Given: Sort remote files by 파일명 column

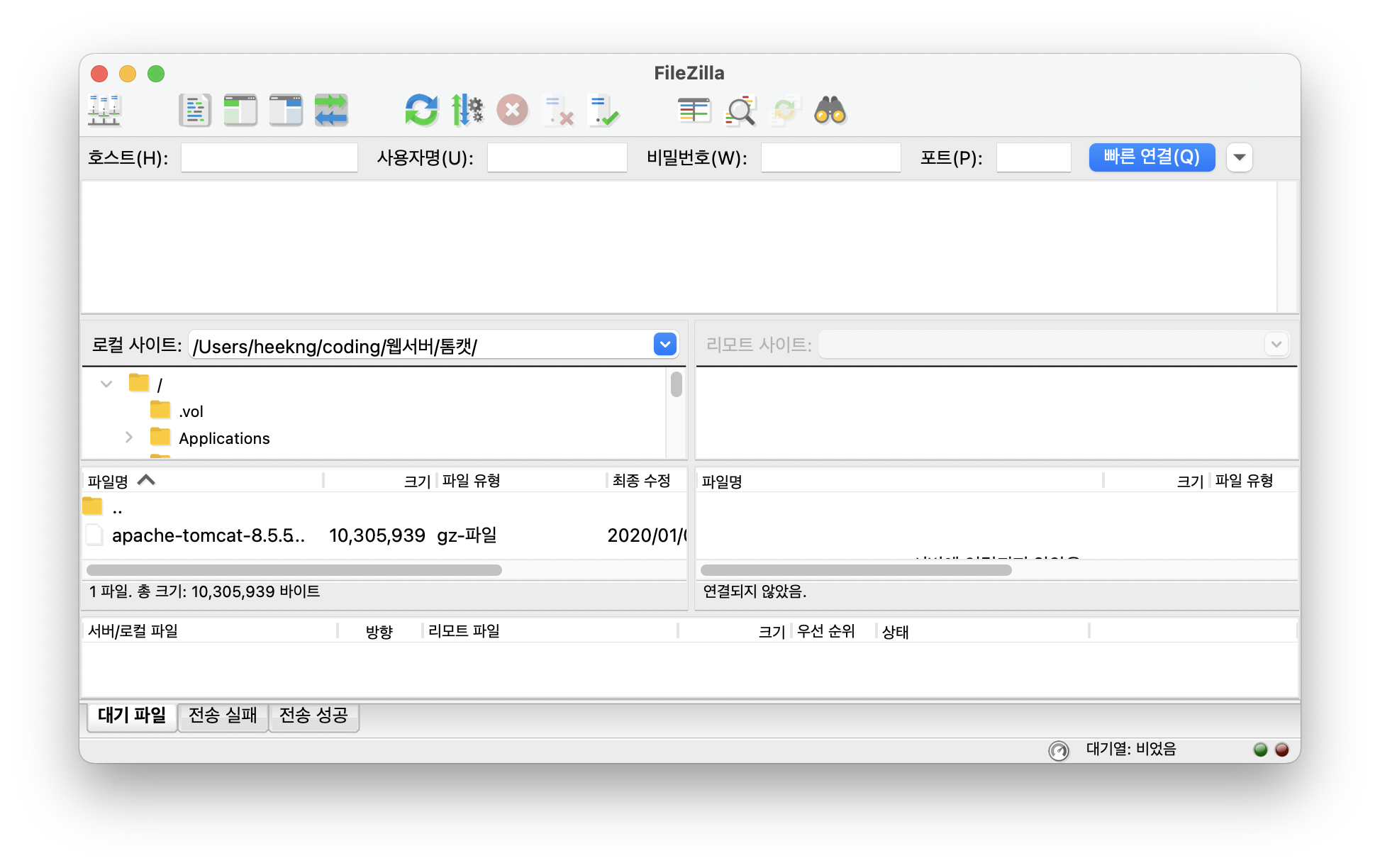Looking at the screenshot, I should pos(900,481).
